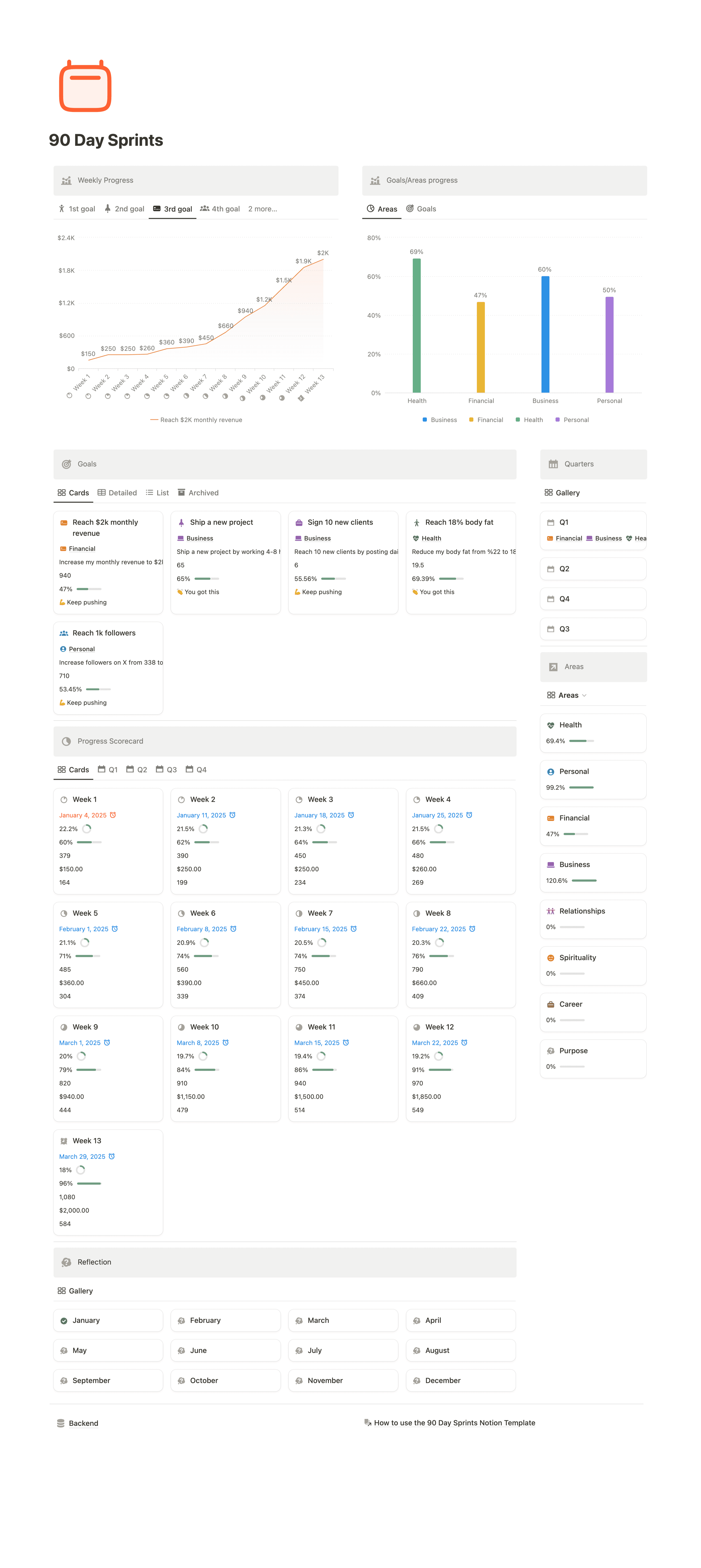Screen dimensions: 701x1568
Task: Toggle Reach $2K monthly revenue legend
Action: coord(196,420)
